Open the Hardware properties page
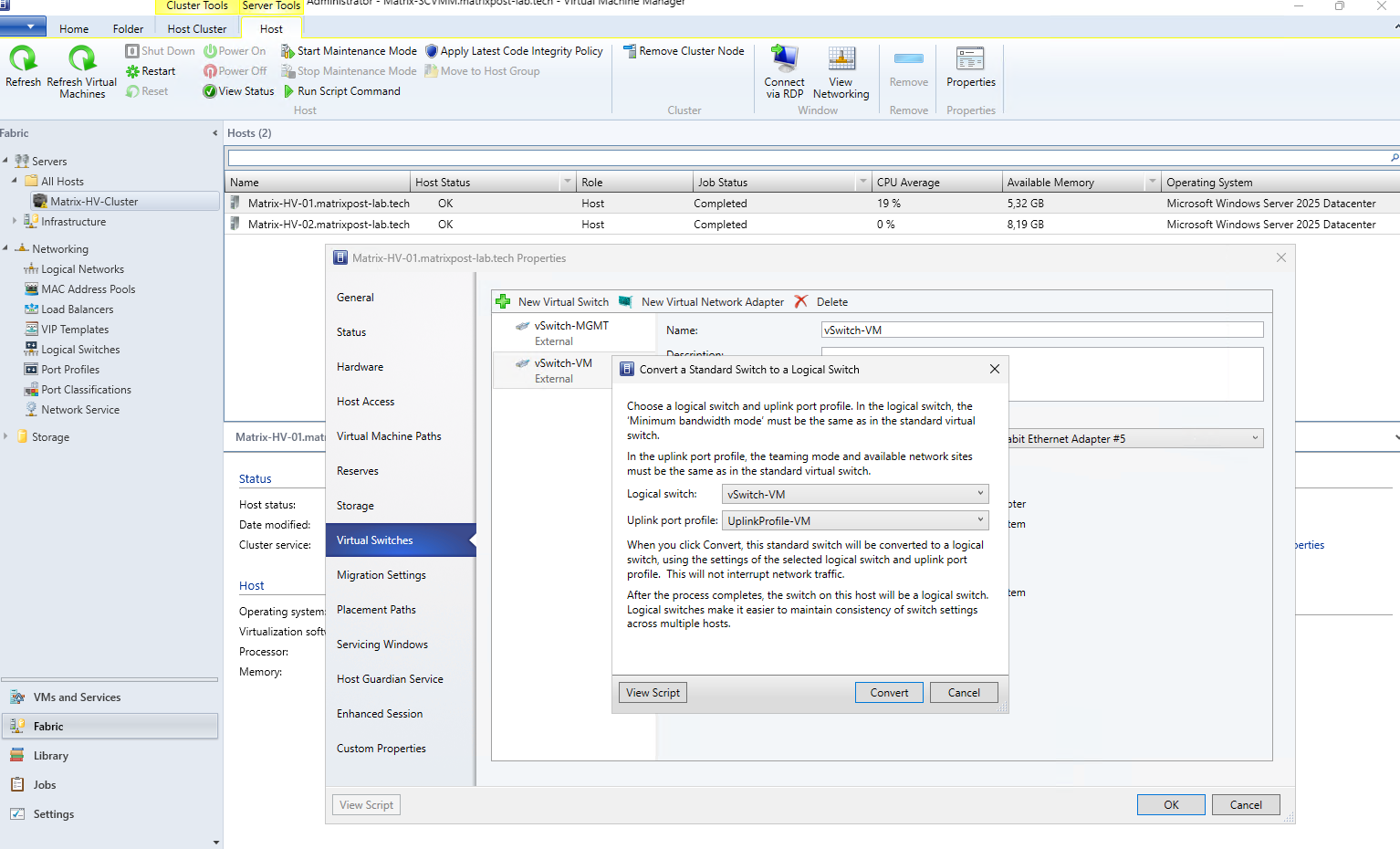 point(360,367)
